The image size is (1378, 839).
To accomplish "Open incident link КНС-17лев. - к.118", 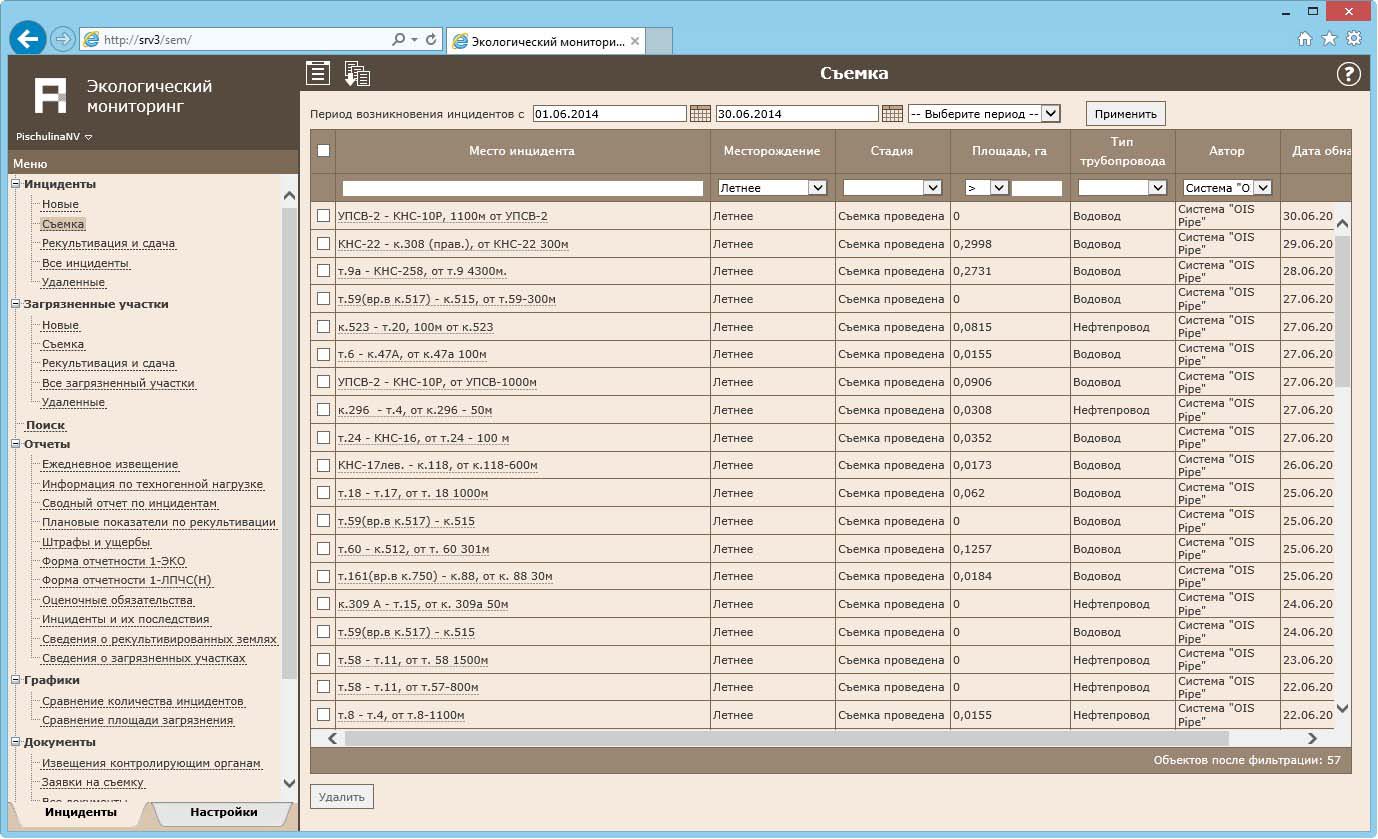I will point(437,465).
